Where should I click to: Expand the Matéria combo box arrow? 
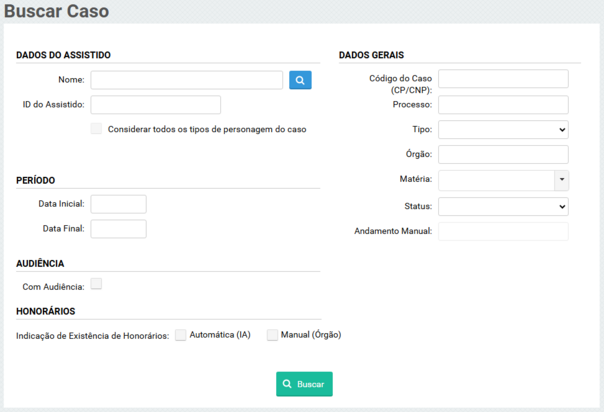click(x=561, y=180)
